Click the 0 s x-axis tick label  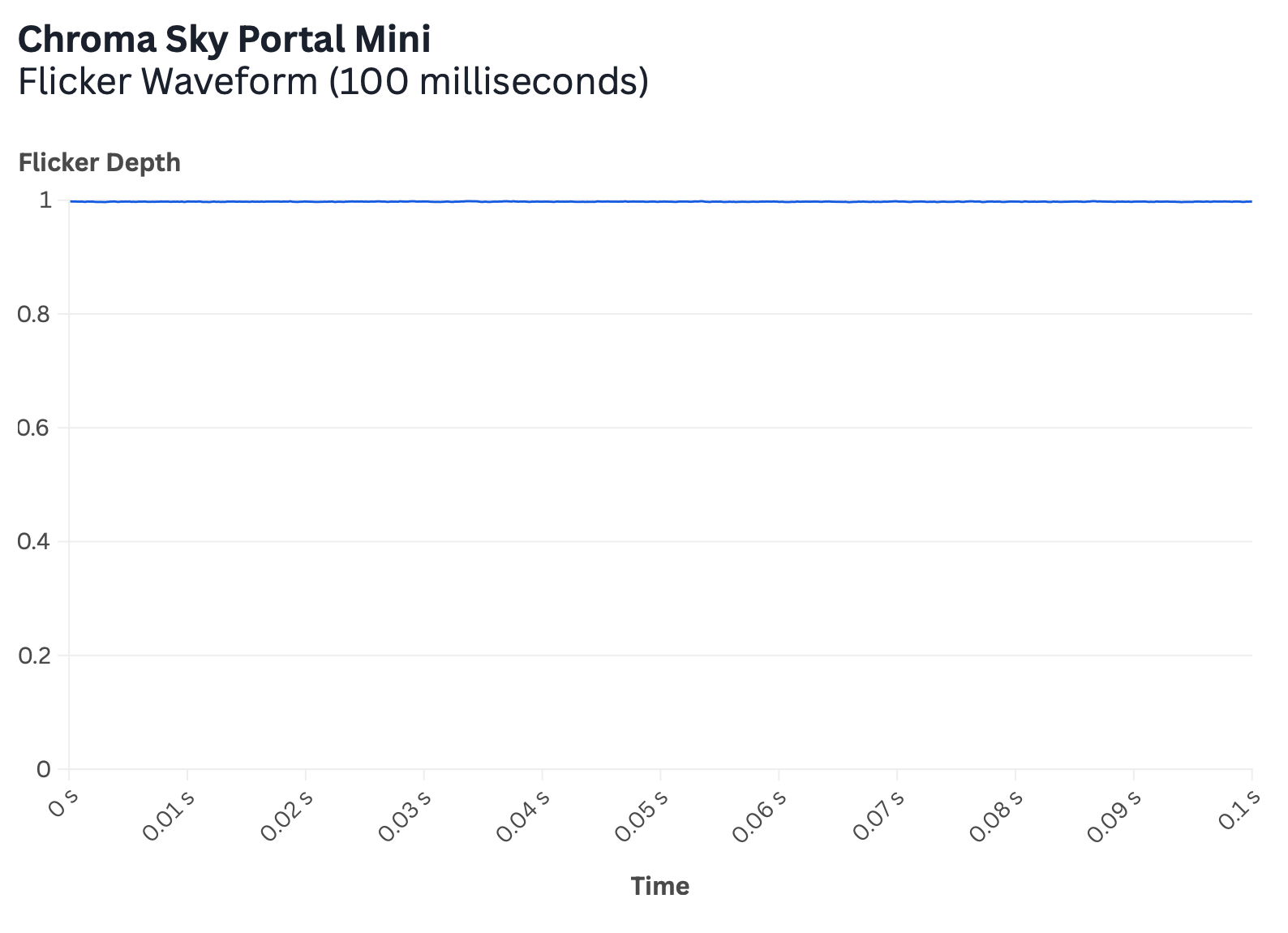64,803
